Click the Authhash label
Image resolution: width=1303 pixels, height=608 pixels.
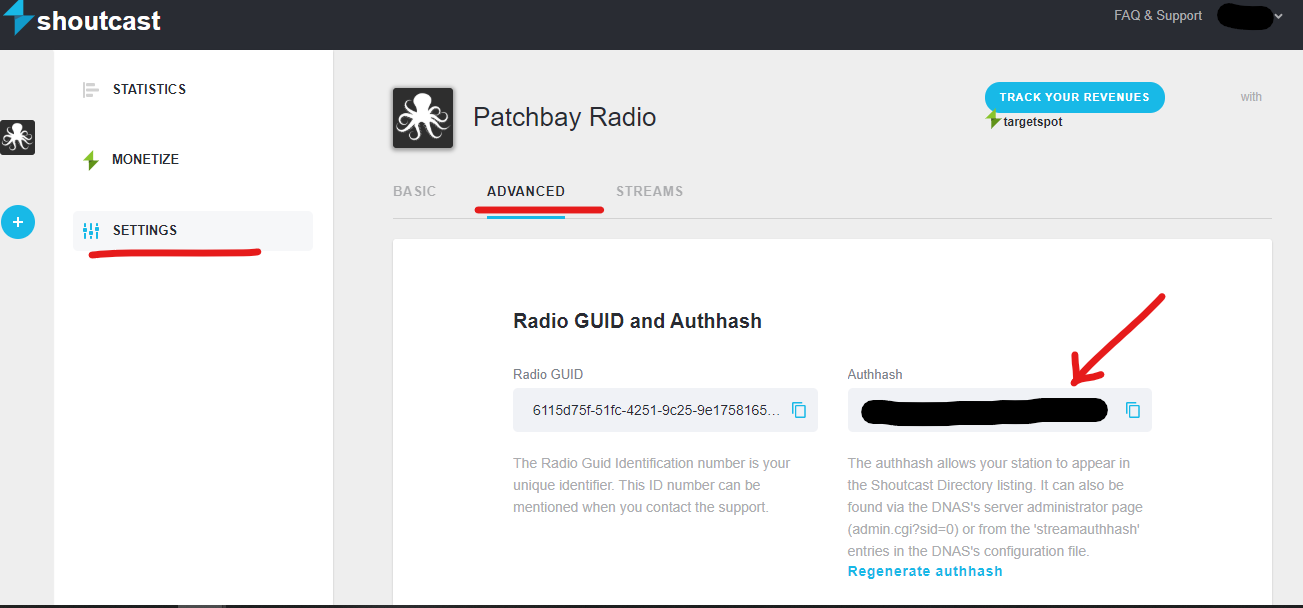[x=875, y=374]
